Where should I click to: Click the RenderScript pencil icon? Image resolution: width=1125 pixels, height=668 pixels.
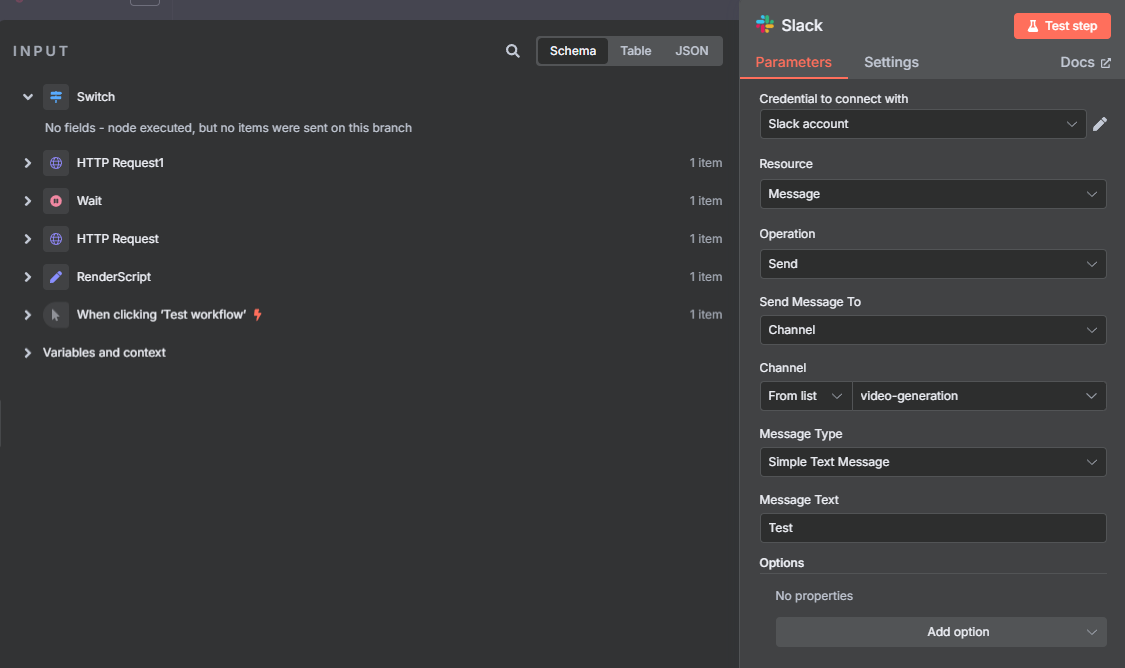[x=56, y=277]
